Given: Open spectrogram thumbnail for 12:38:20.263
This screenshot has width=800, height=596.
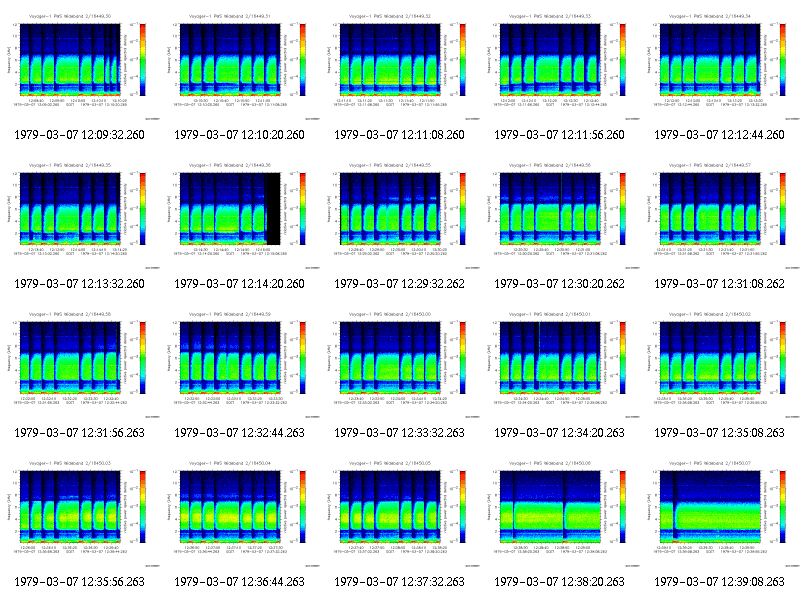Looking at the screenshot, I should (560, 513).
